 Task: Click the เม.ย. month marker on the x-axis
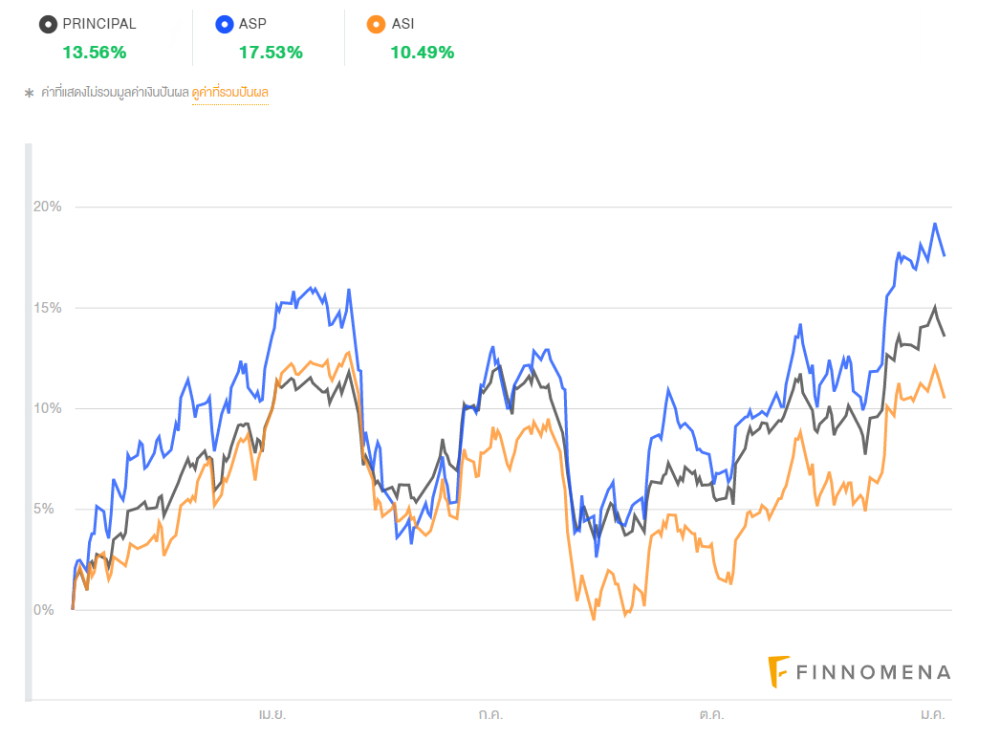[x=272, y=715]
